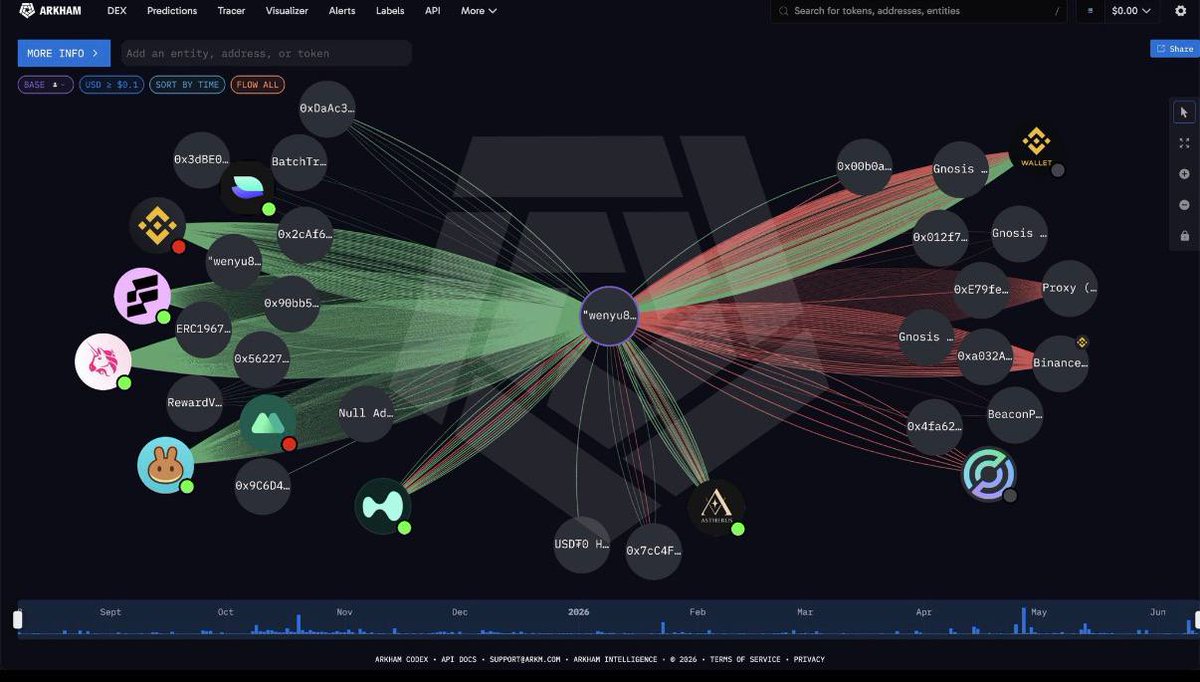Click the Share button
The height and width of the screenshot is (682, 1200).
click(x=1175, y=48)
